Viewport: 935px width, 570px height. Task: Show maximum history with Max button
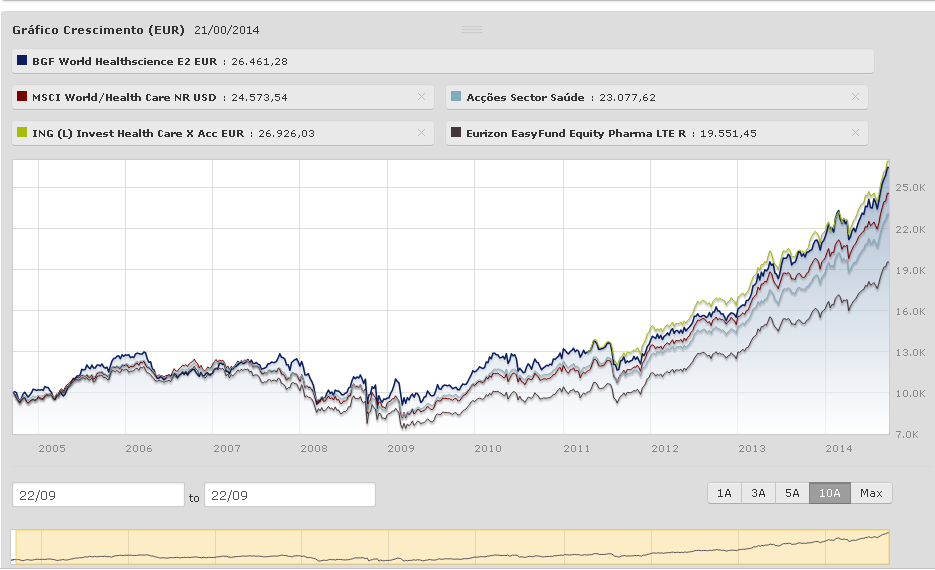(871, 493)
